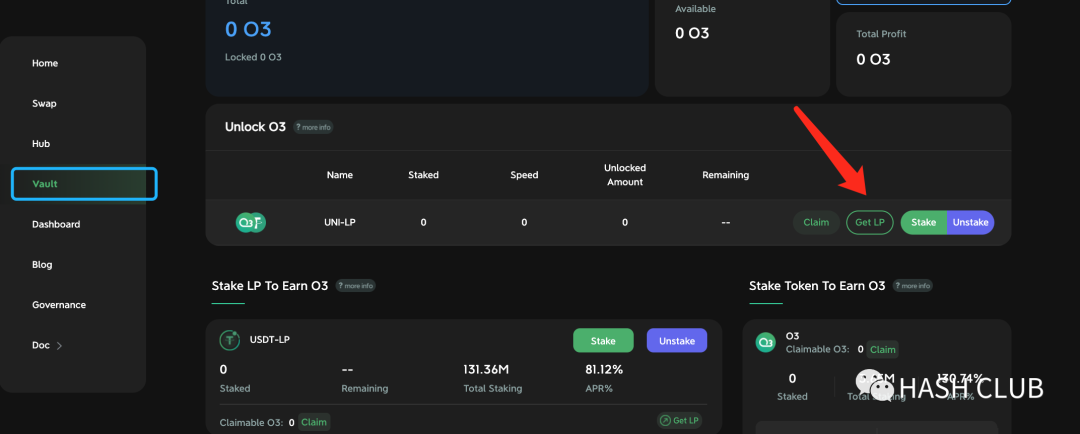Stake in the USDT-LP card
This screenshot has width=1080, height=434.
tap(603, 340)
